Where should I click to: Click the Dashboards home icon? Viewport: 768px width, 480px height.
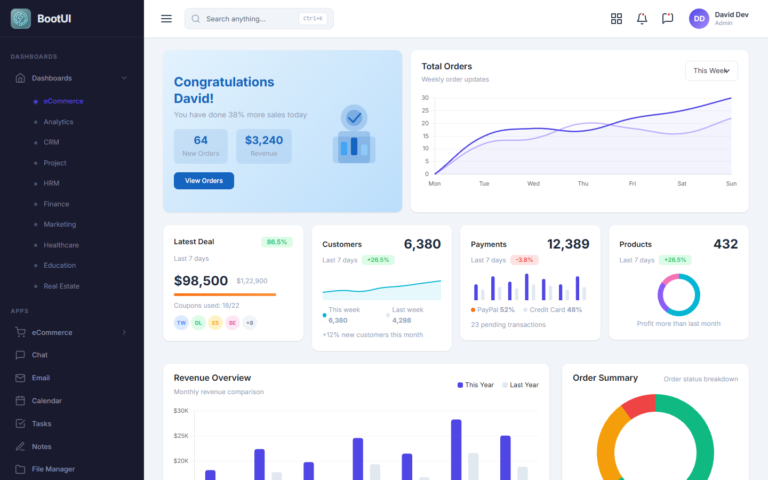(20, 78)
